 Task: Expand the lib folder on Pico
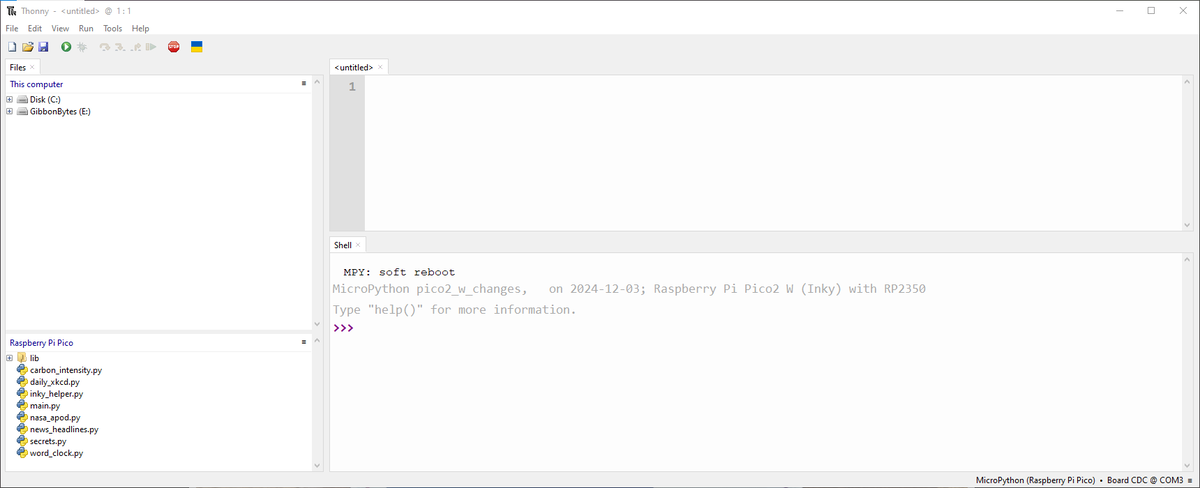[10, 358]
